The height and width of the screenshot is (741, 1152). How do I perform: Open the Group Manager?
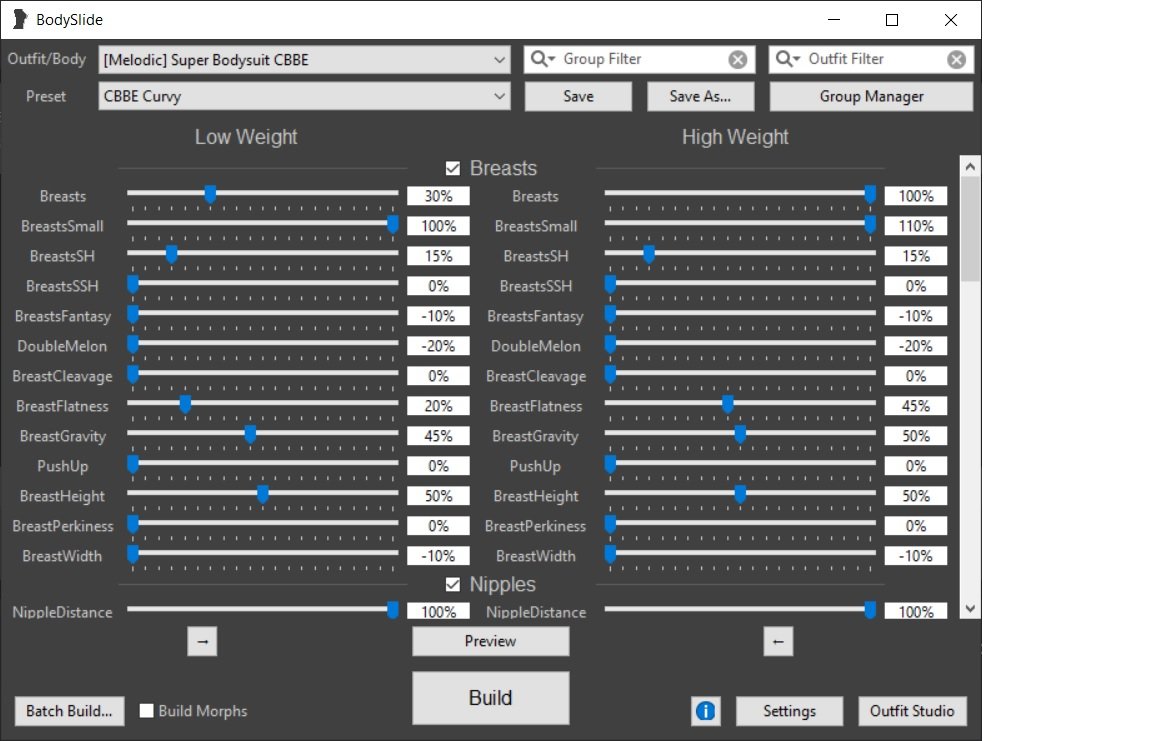[870, 97]
